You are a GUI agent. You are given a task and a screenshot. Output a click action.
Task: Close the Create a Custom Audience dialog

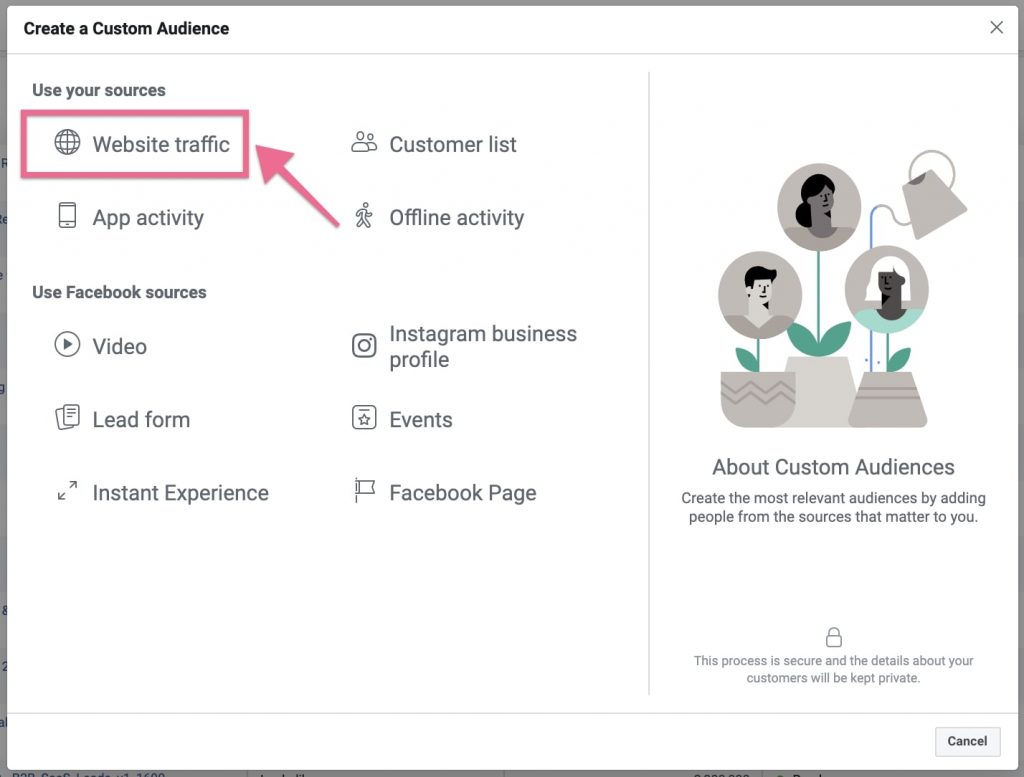pos(996,28)
